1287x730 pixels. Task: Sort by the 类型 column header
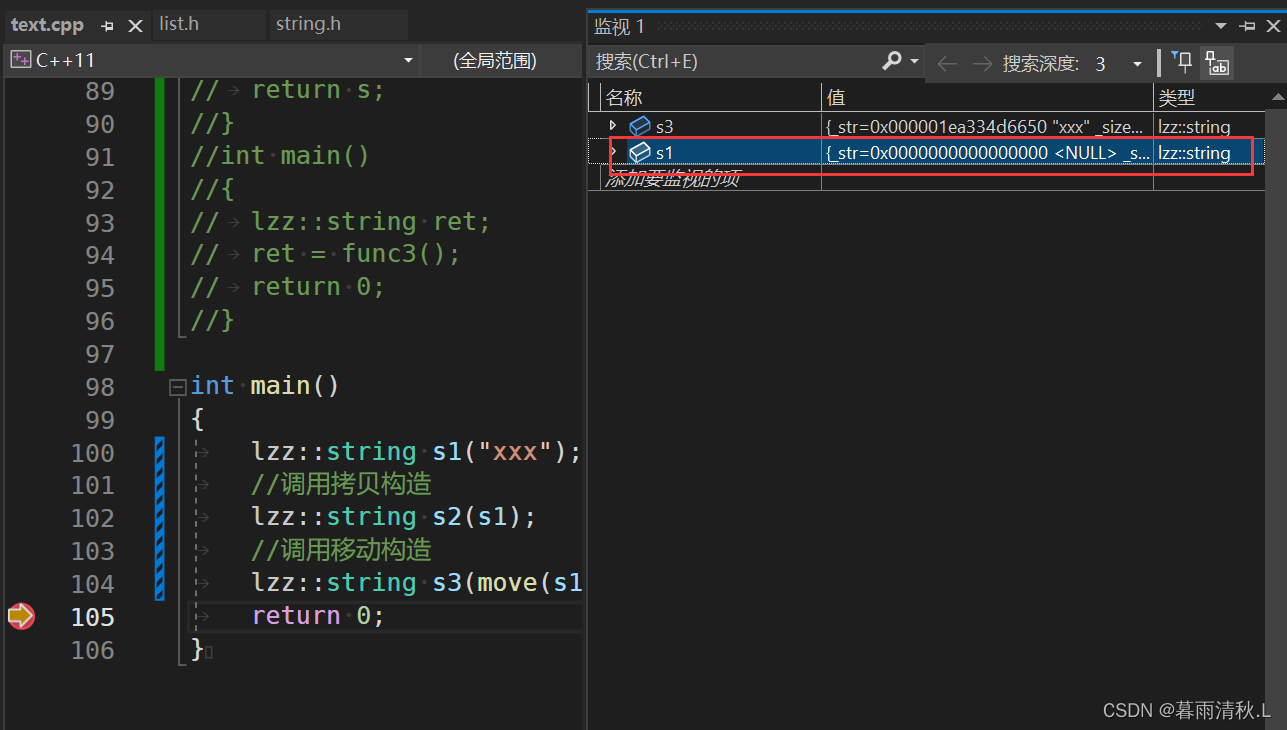tap(1209, 97)
